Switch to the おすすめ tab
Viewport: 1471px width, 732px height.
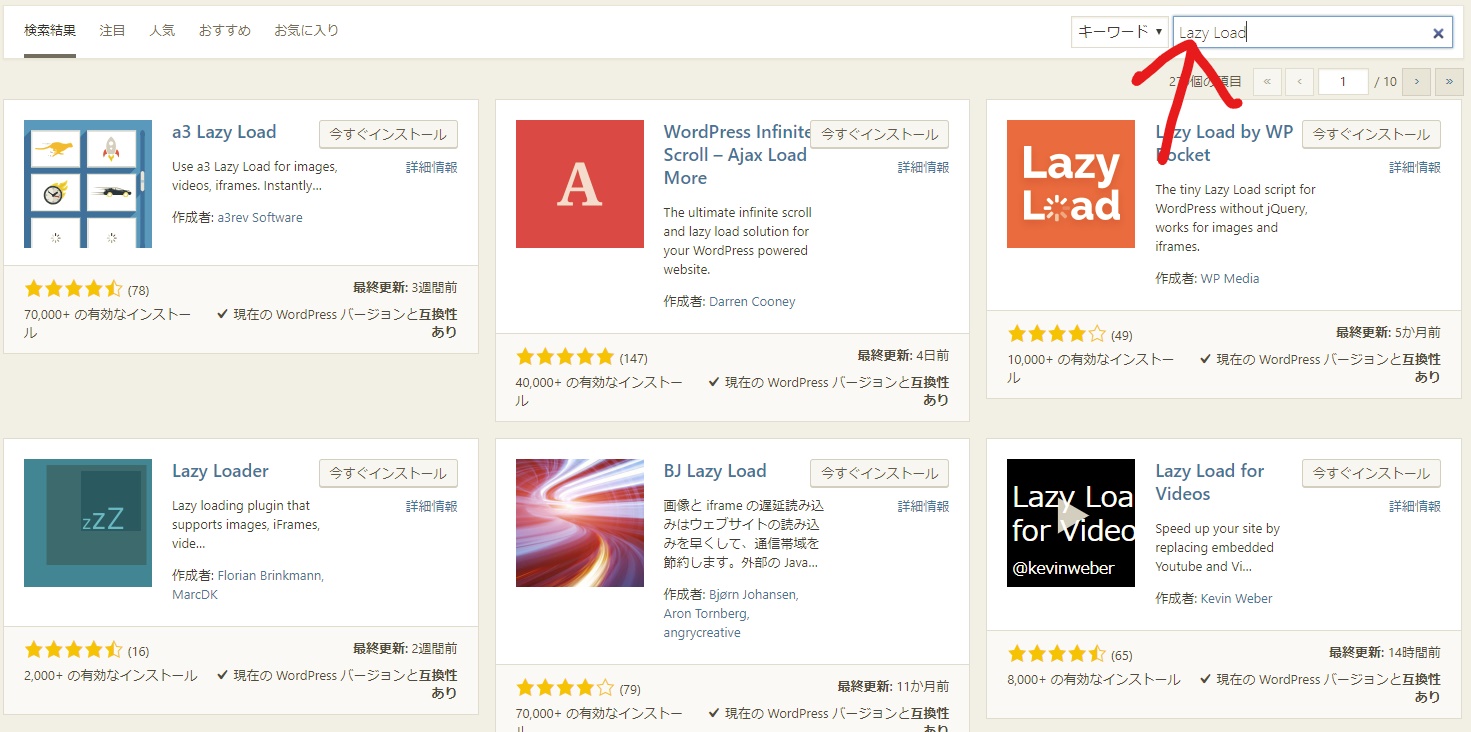click(x=224, y=30)
